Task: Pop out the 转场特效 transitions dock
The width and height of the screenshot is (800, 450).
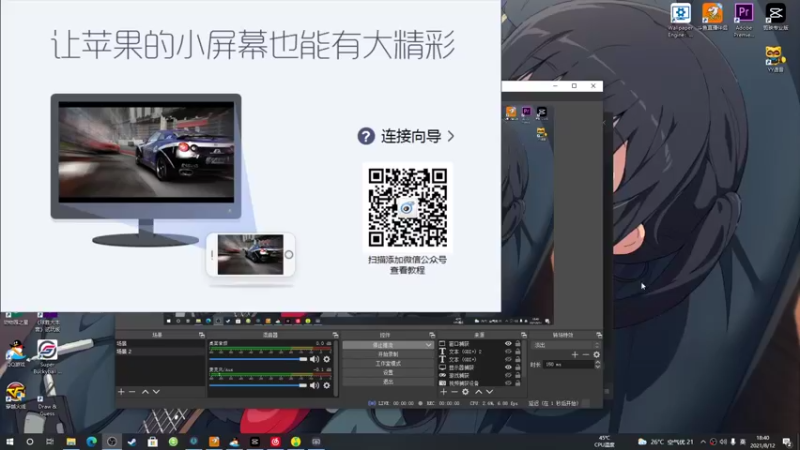Action: click(x=598, y=335)
